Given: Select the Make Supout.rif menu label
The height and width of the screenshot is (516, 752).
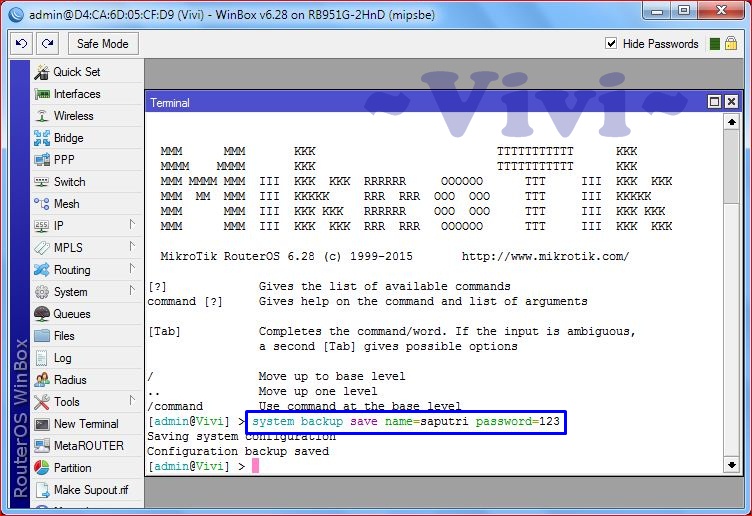Looking at the screenshot, I should [91, 490].
